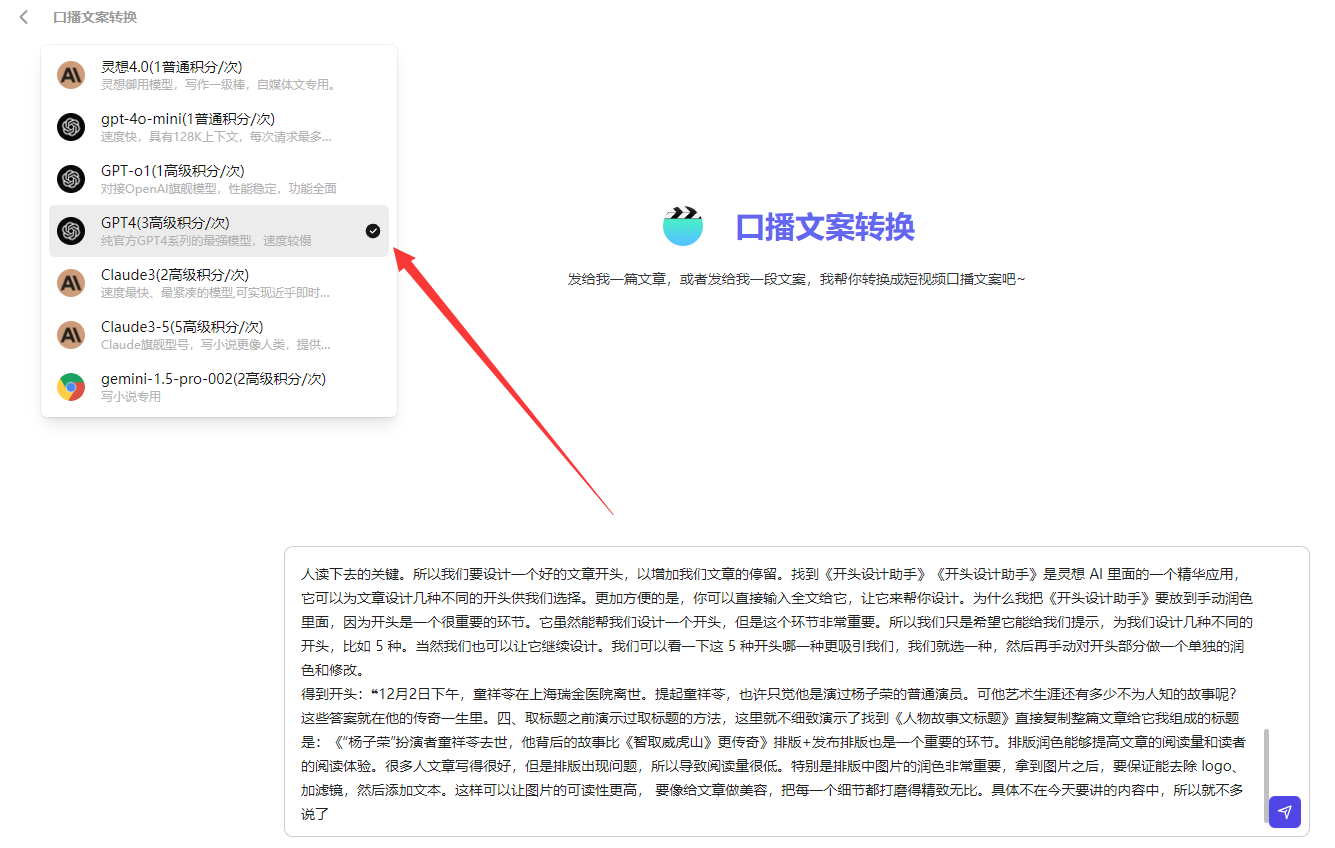Pick GPT-o1 model from the list

pyautogui.click(x=219, y=179)
